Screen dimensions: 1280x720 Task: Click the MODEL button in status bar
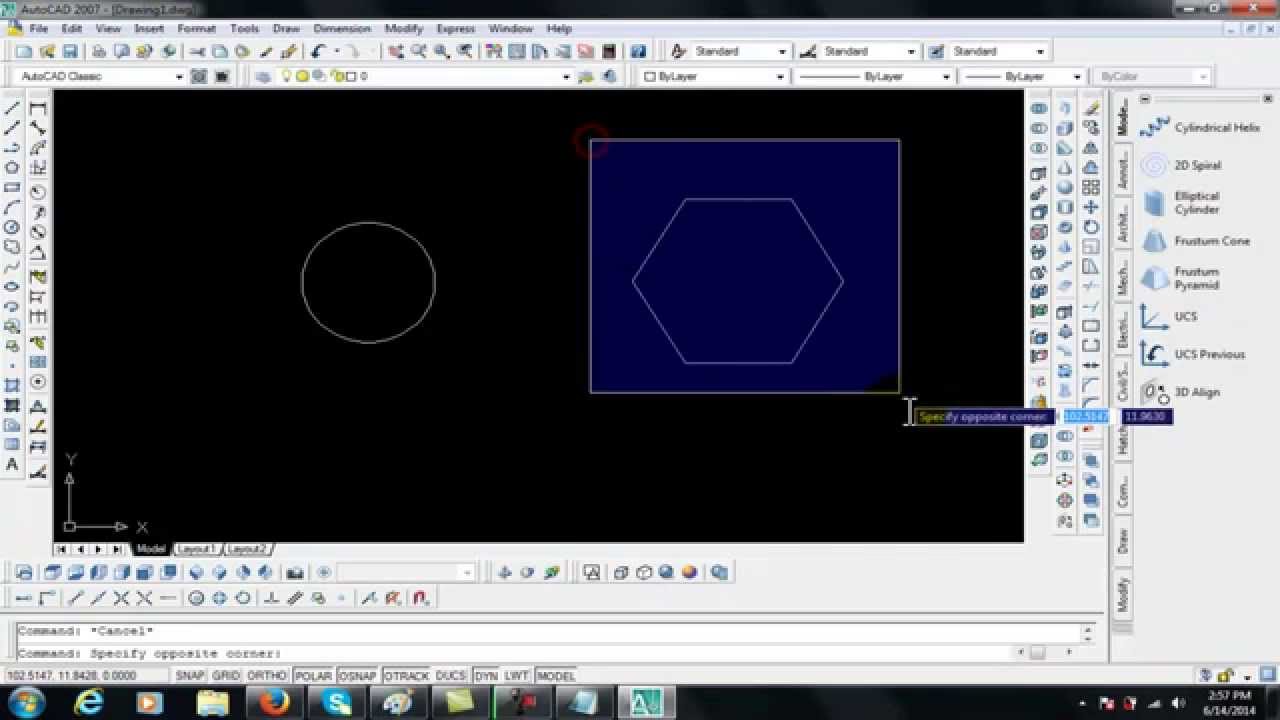[556, 676]
